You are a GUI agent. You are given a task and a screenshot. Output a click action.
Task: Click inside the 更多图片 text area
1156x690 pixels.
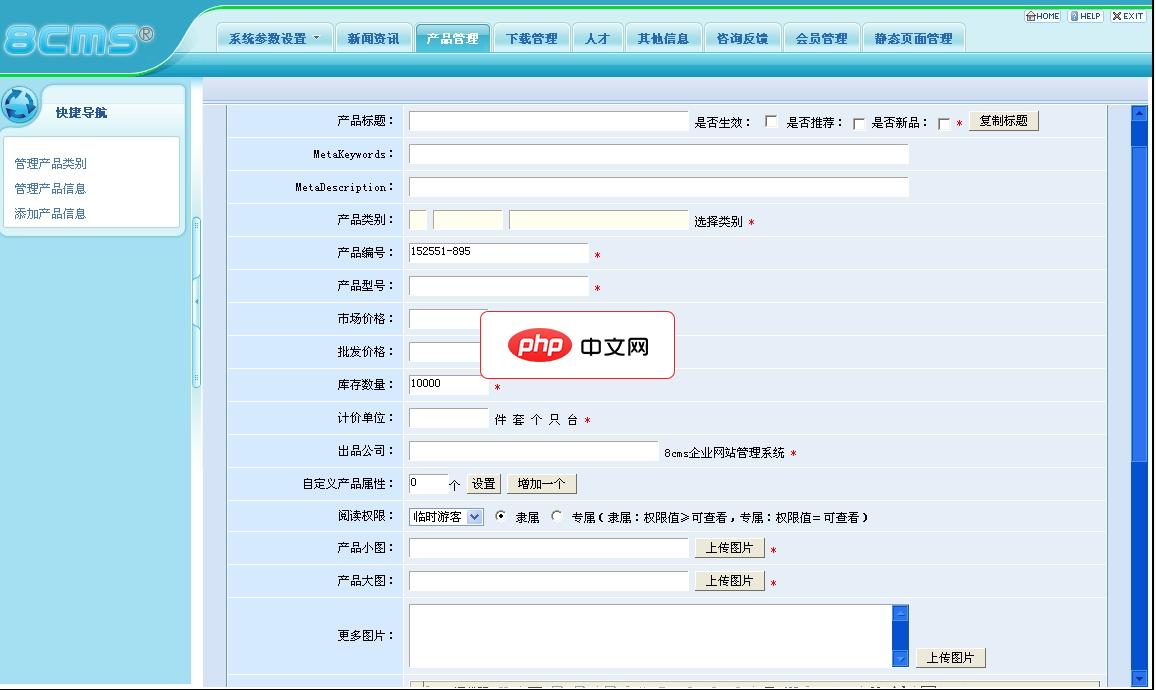tap(650, 635)
